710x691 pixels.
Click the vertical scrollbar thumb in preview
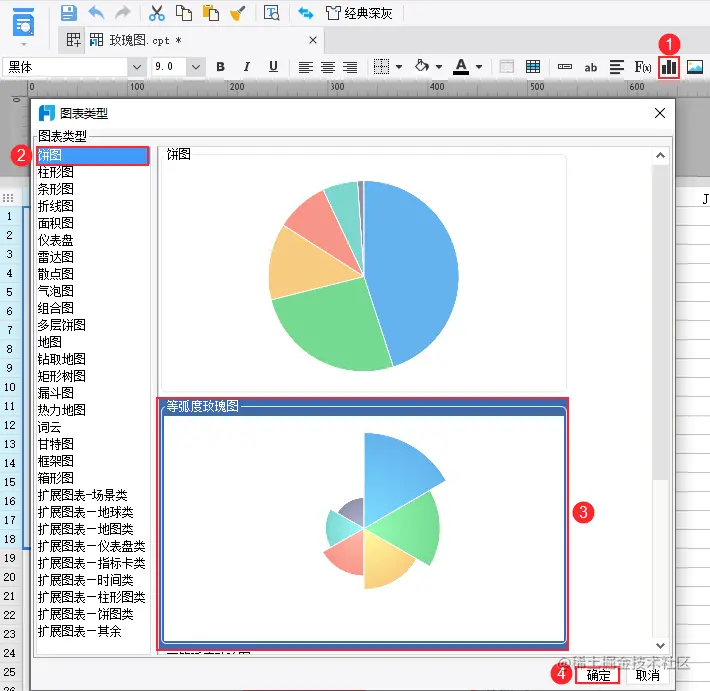click(661, 322)
